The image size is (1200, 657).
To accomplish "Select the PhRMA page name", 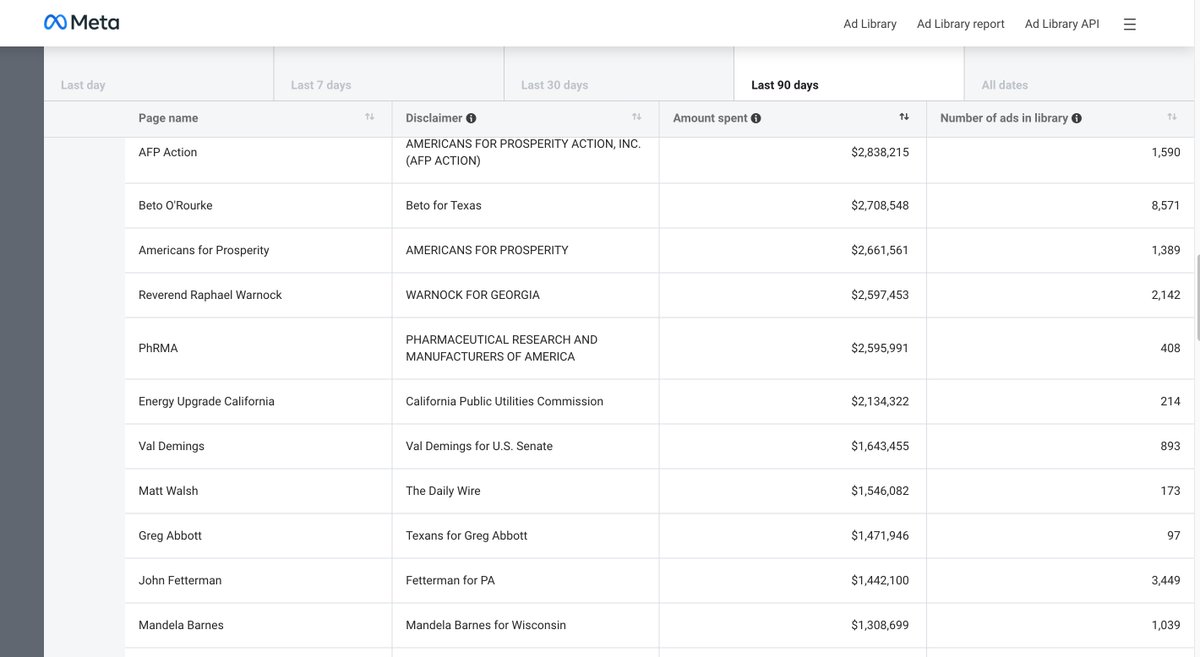I will [x=158, y=348].
